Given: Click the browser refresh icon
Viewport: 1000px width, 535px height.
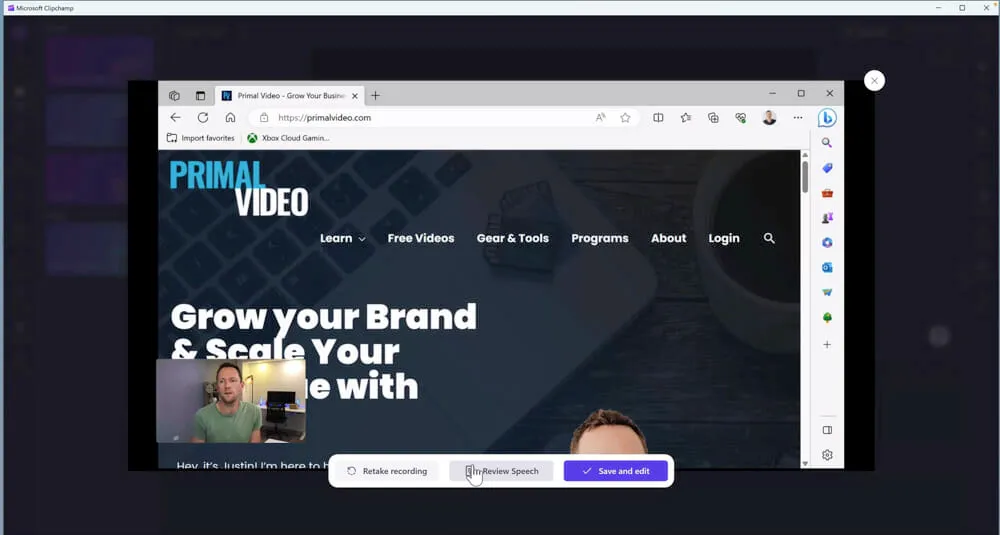Looking at the screenshot, I should (x=203, y=118).
